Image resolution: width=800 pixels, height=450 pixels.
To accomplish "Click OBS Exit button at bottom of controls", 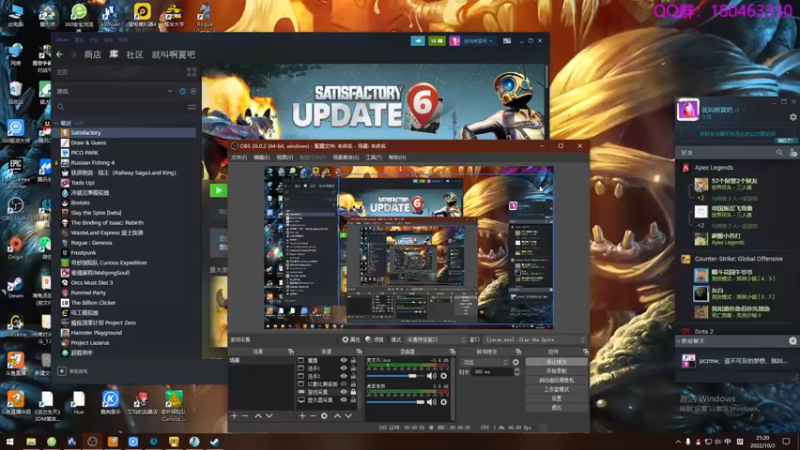I will pos(556,408).
